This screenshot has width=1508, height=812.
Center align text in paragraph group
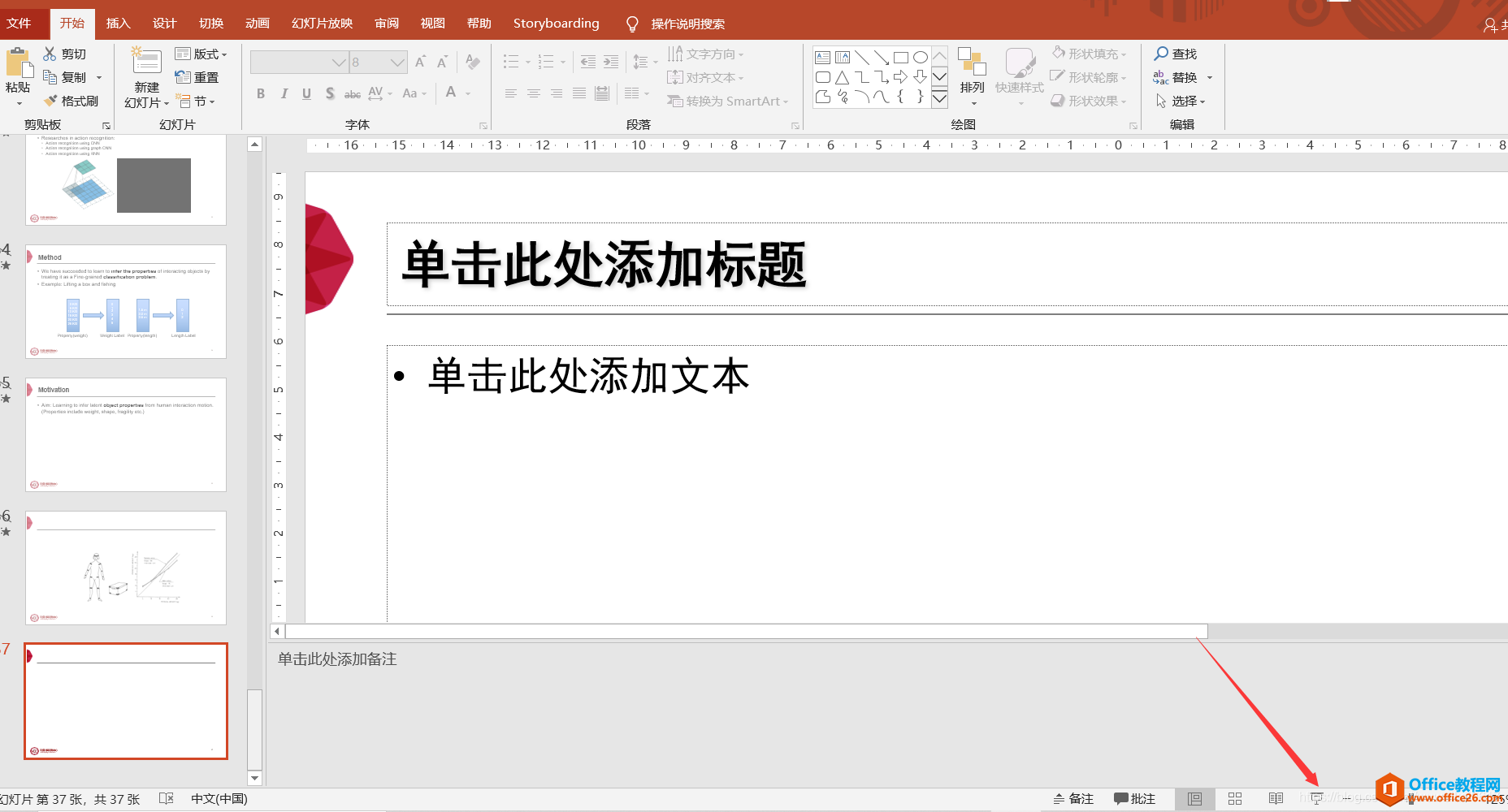coord(533,93)
